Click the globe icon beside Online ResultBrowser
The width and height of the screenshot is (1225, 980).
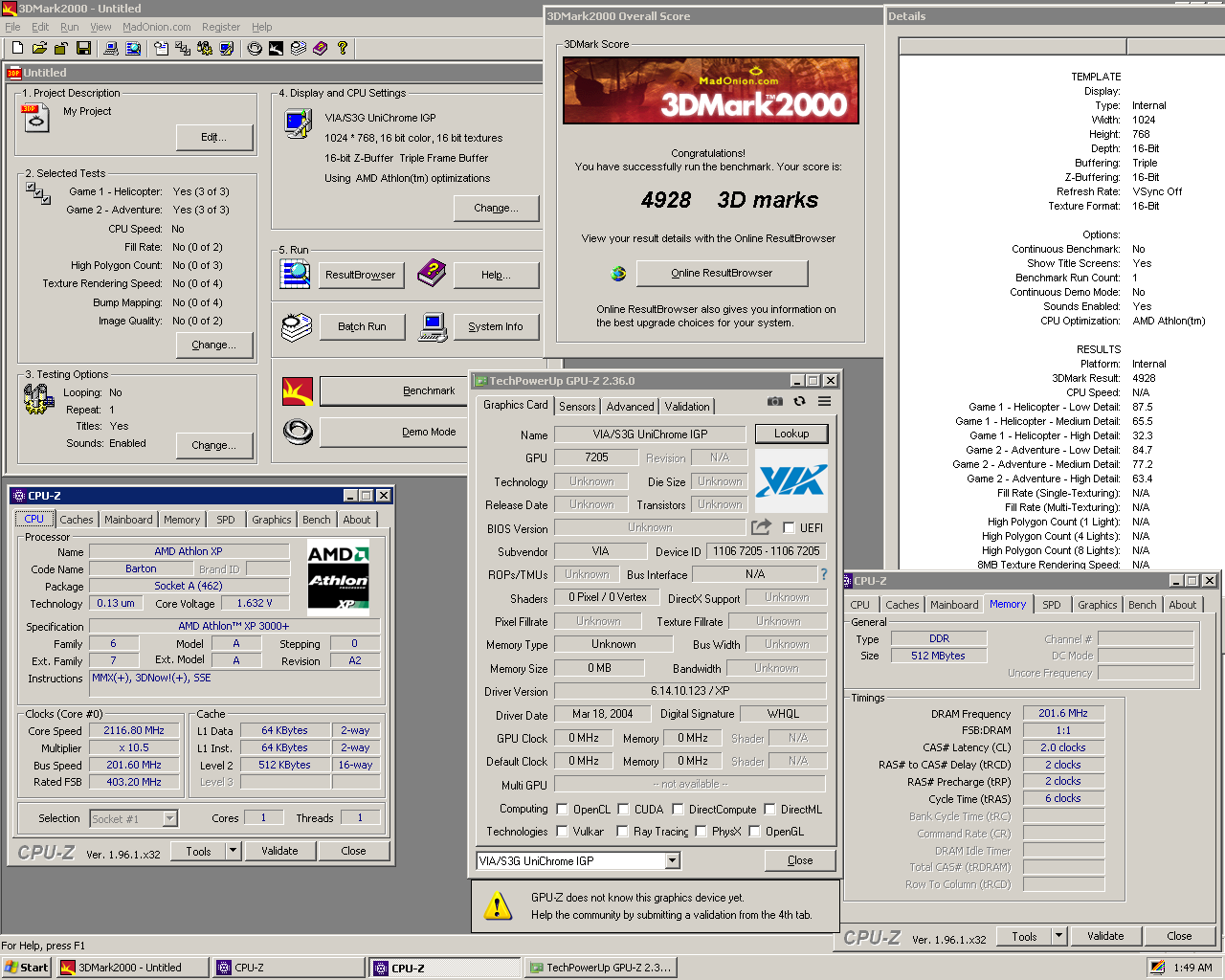[x=618, y=274]
